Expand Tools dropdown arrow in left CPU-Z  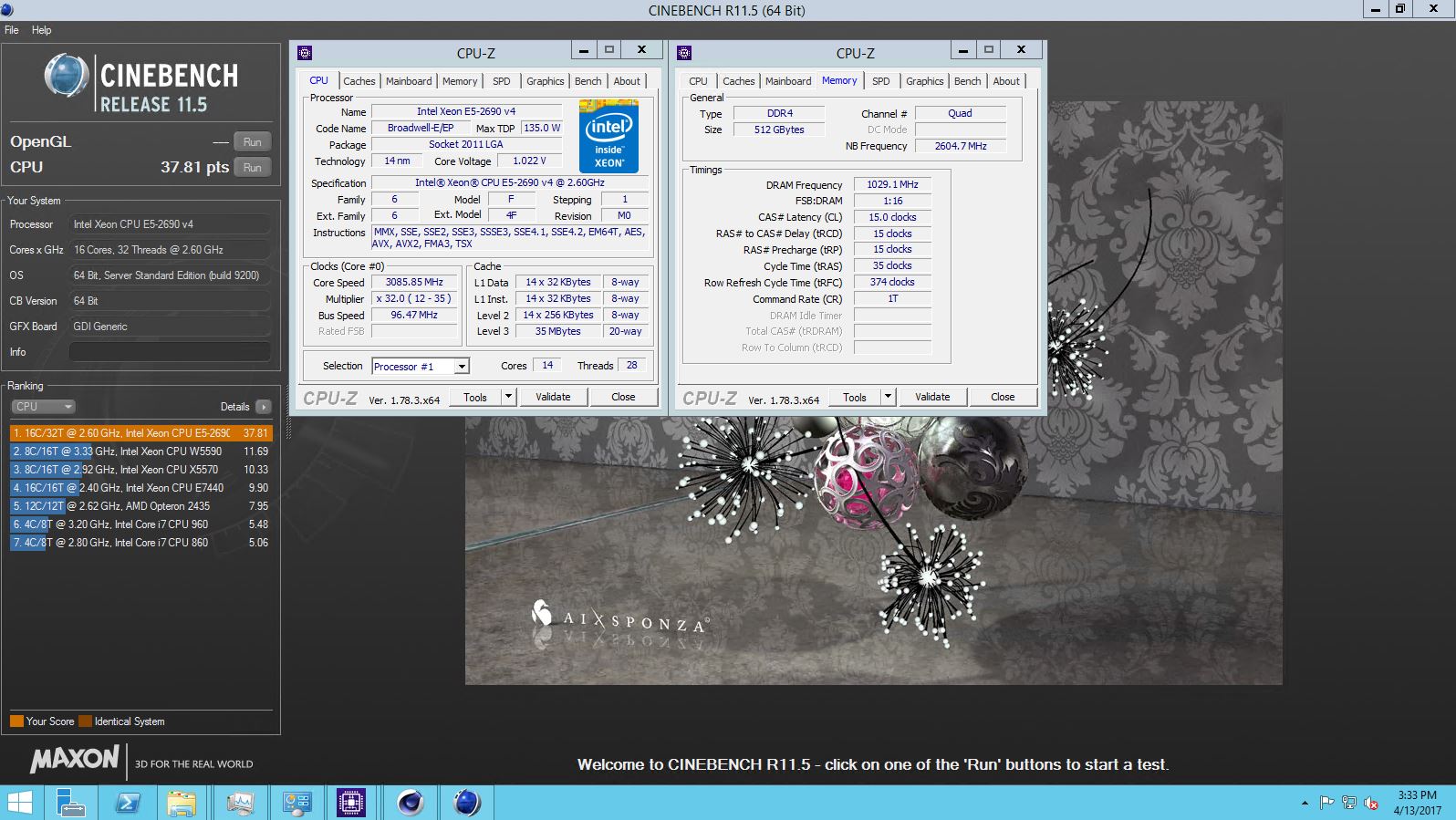tap(509, 398)
